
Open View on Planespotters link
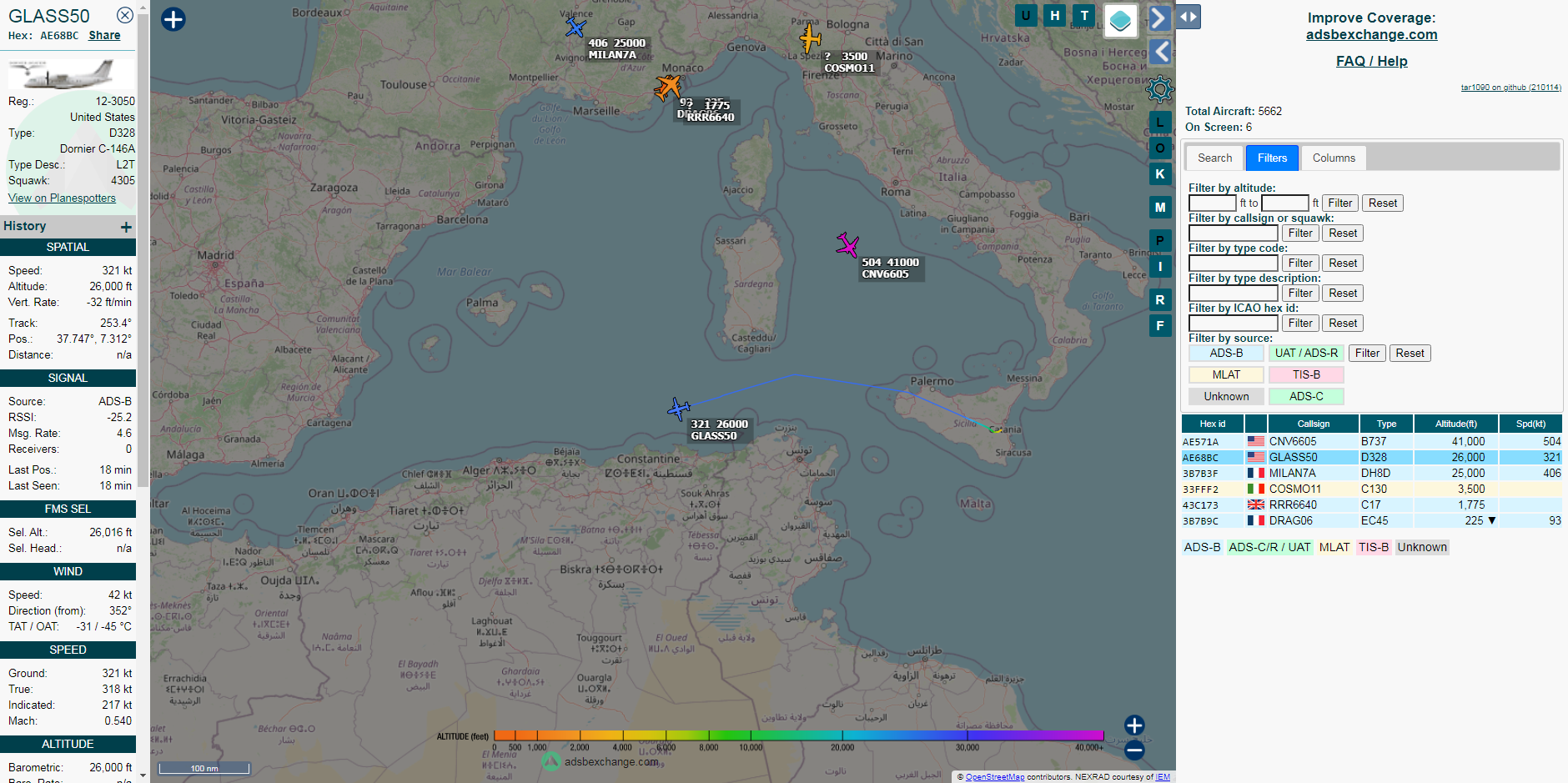62,198
